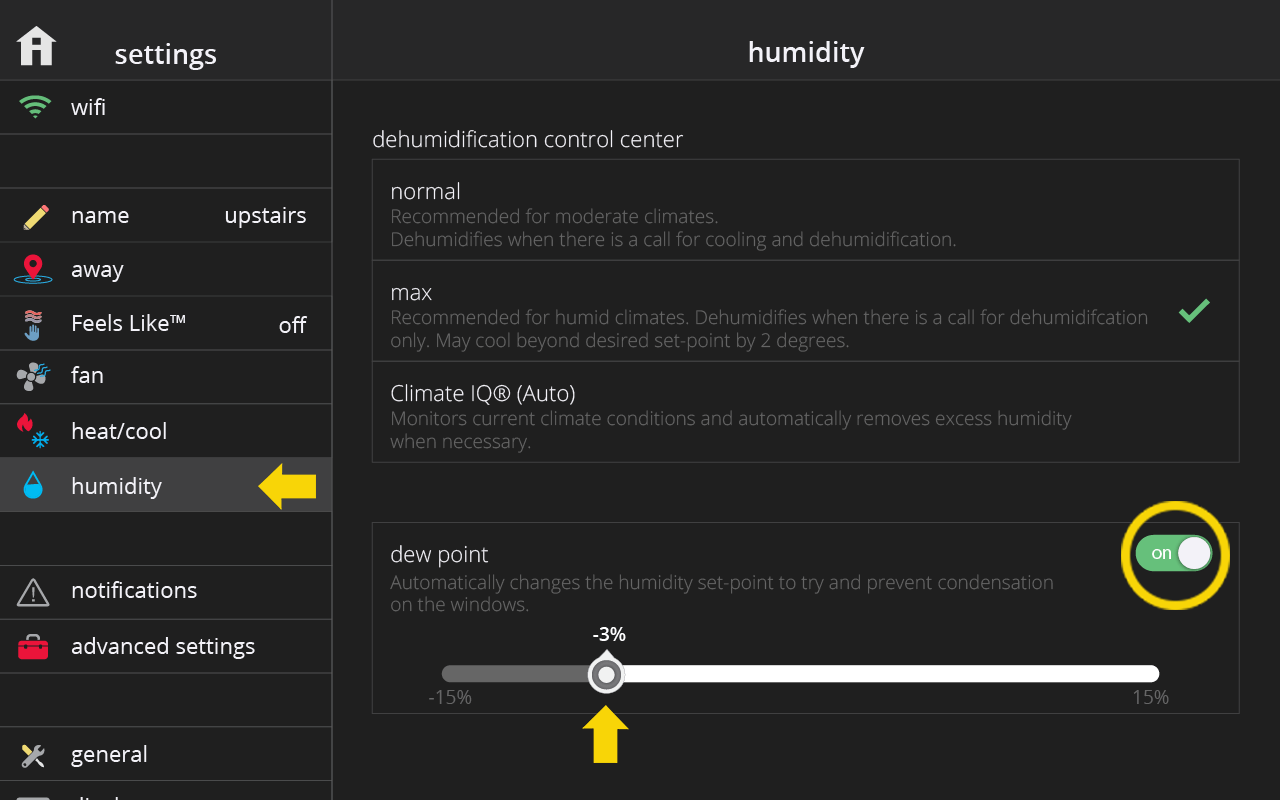Open the advanced settings toolbox icon

pos(33,647)
